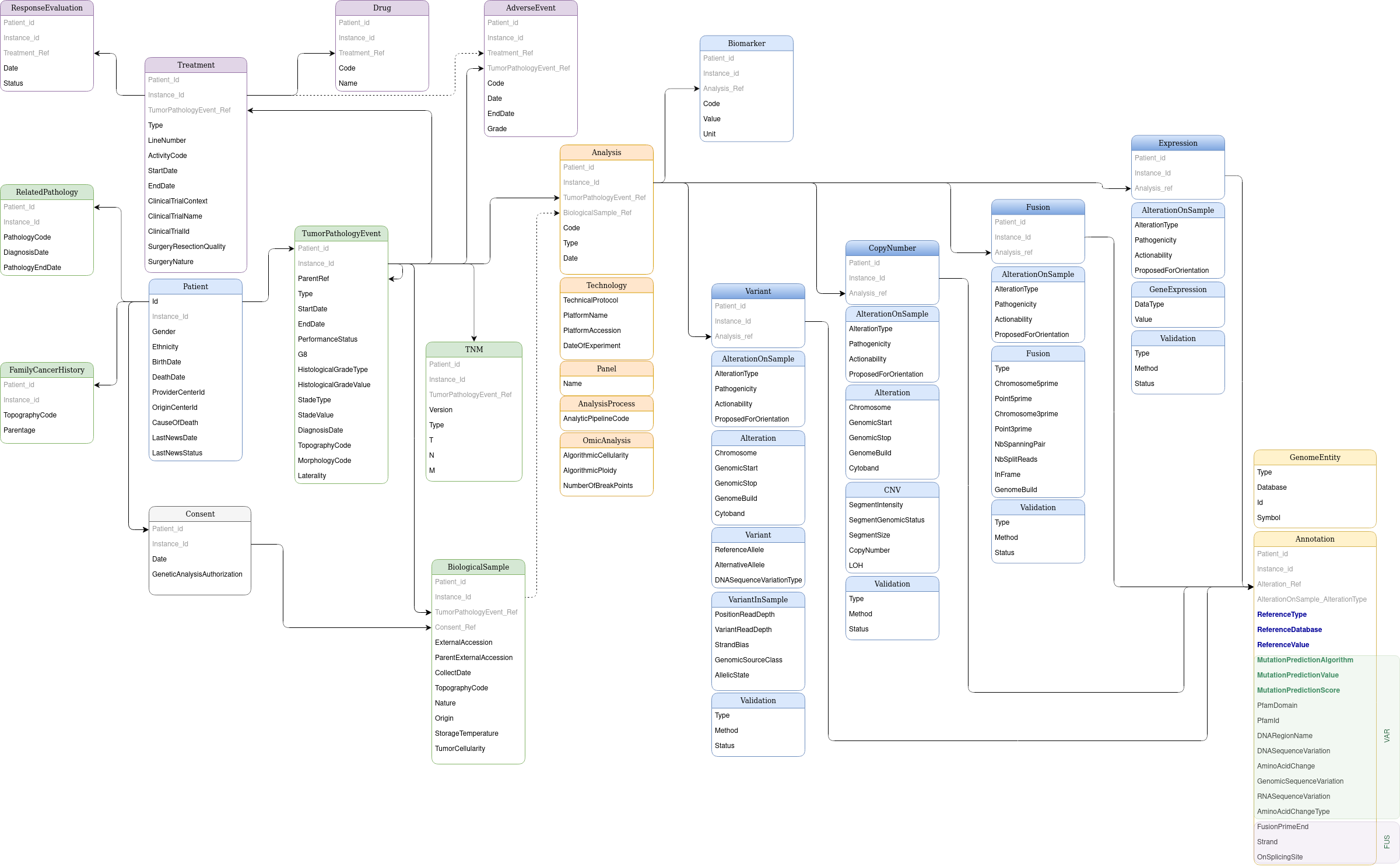Viewport: 1400px width, 867px height.
Task: Select the AdverseEvent entity header
Action: 531,8
